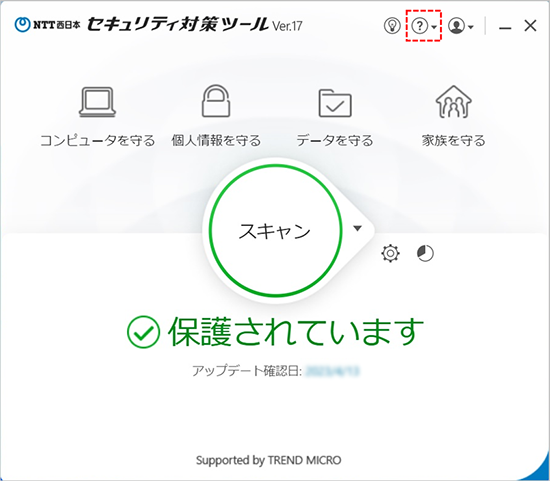Click the lightbulb tips icon

click(392, 26)
